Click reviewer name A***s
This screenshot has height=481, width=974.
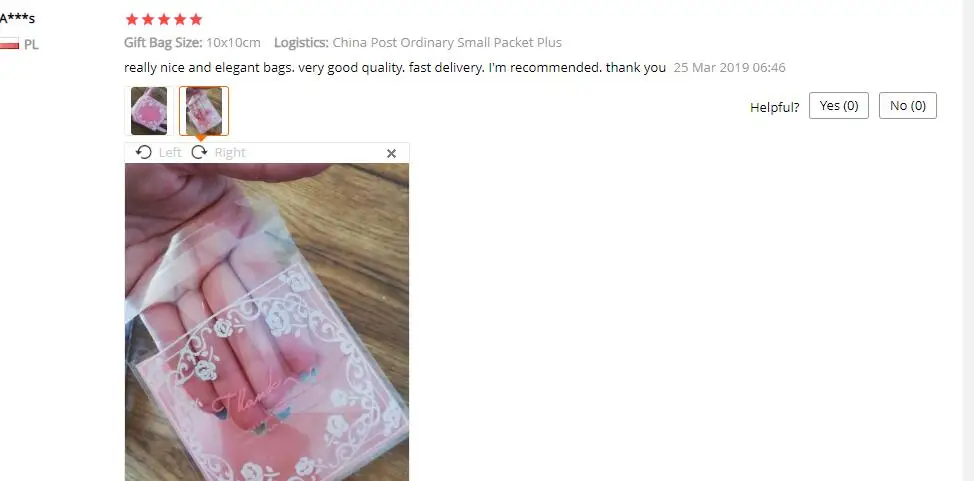coord(17,18)
